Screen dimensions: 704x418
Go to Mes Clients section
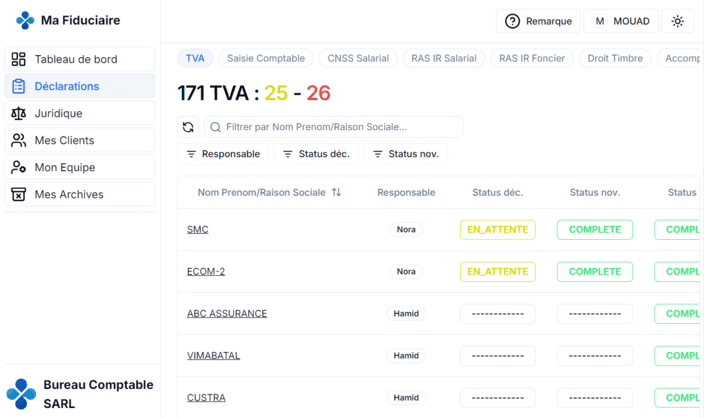pyautogui.click(x=79, y=140)
